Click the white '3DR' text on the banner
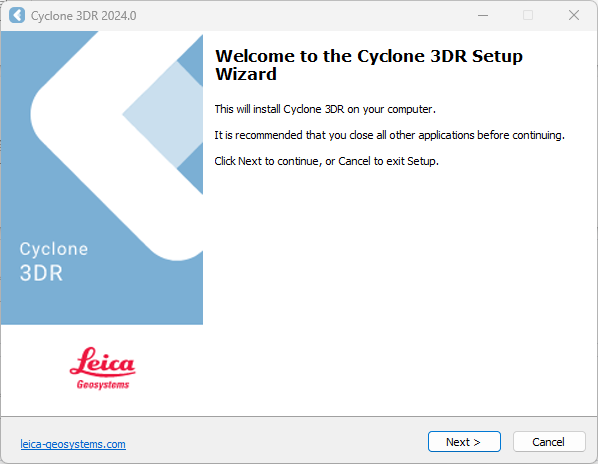The height and width of the screenshot is (464, 598). click(x=41, y=273)
